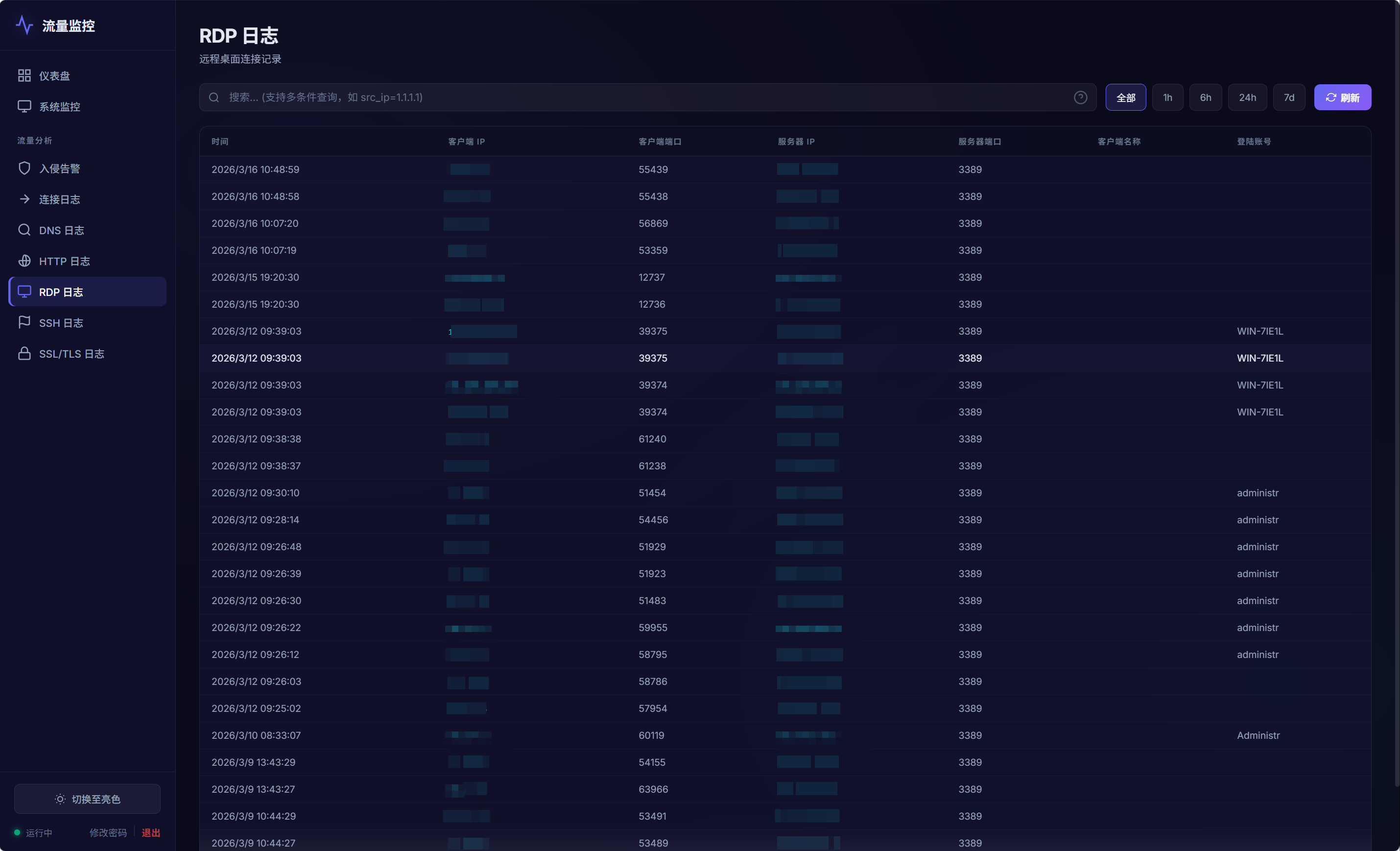Click the search help question icon
Viewport: 1400px width, 851px height.
point(1080,97)
